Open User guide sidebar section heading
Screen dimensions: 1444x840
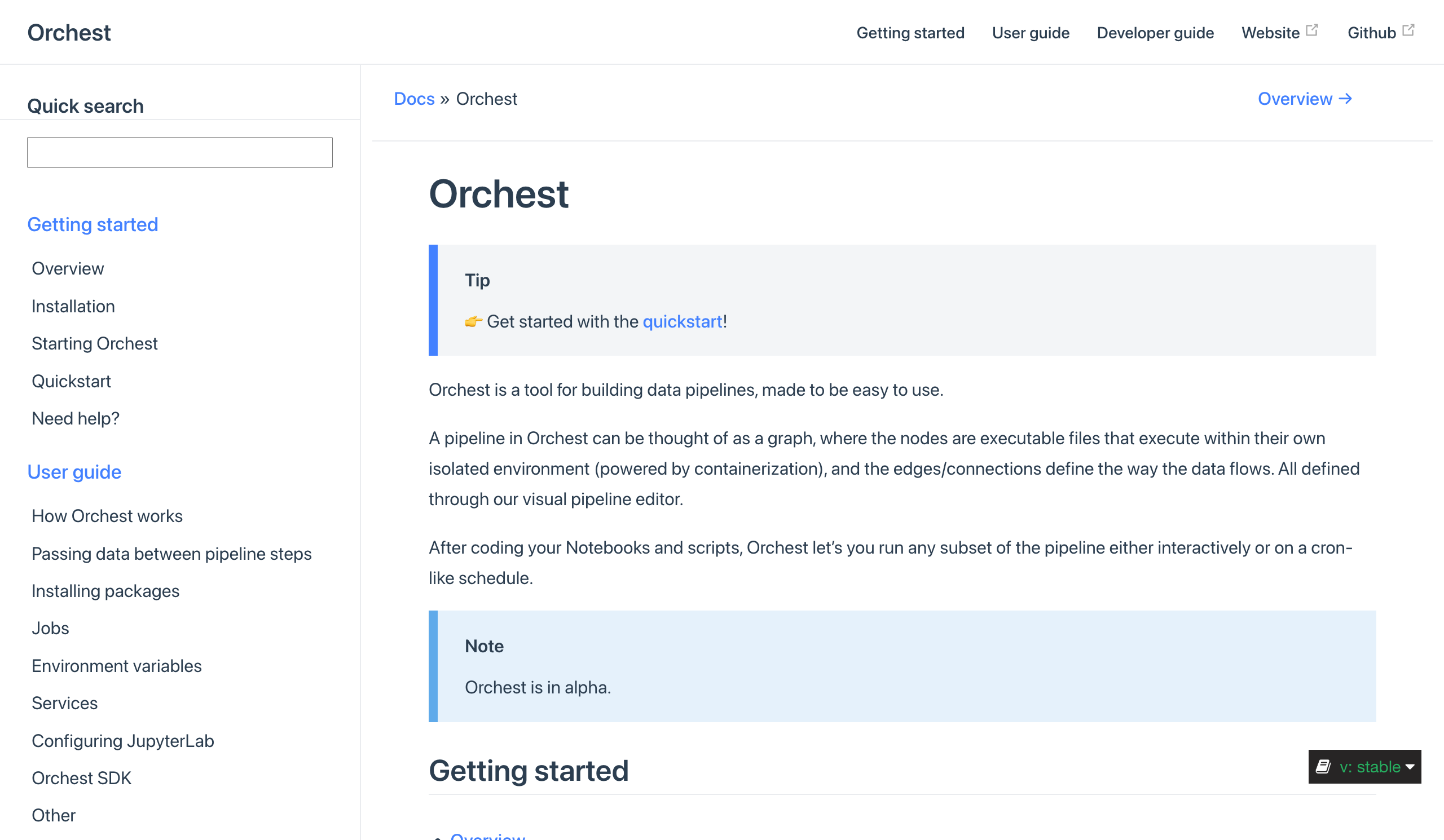pos(74,472)
